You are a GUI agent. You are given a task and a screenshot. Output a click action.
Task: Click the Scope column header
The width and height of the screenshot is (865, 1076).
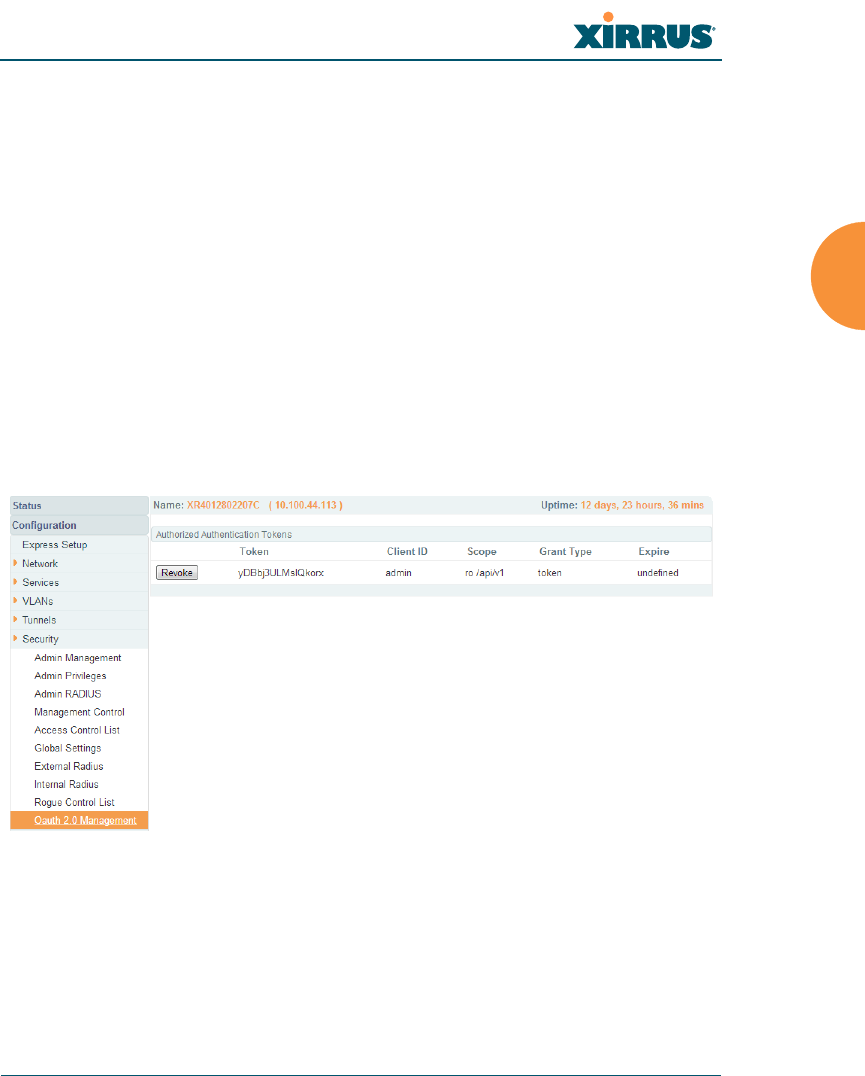pyautogui.click(x=482, y=552)
